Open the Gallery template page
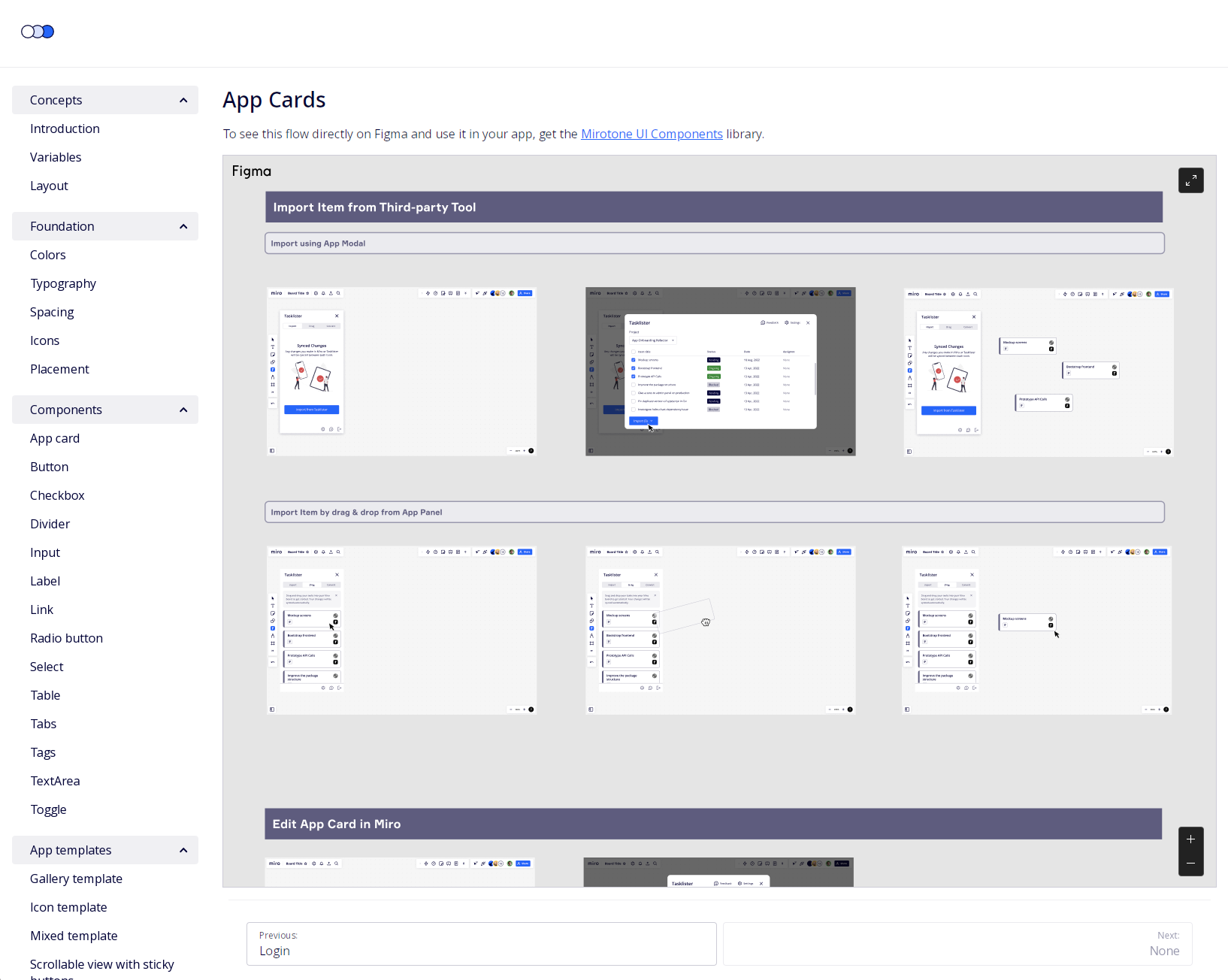 (76, 879)
